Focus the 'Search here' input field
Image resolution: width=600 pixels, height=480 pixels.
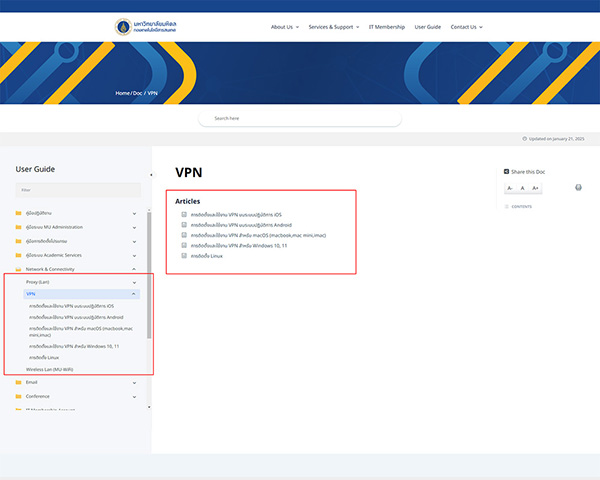click(x=300, y=119)
